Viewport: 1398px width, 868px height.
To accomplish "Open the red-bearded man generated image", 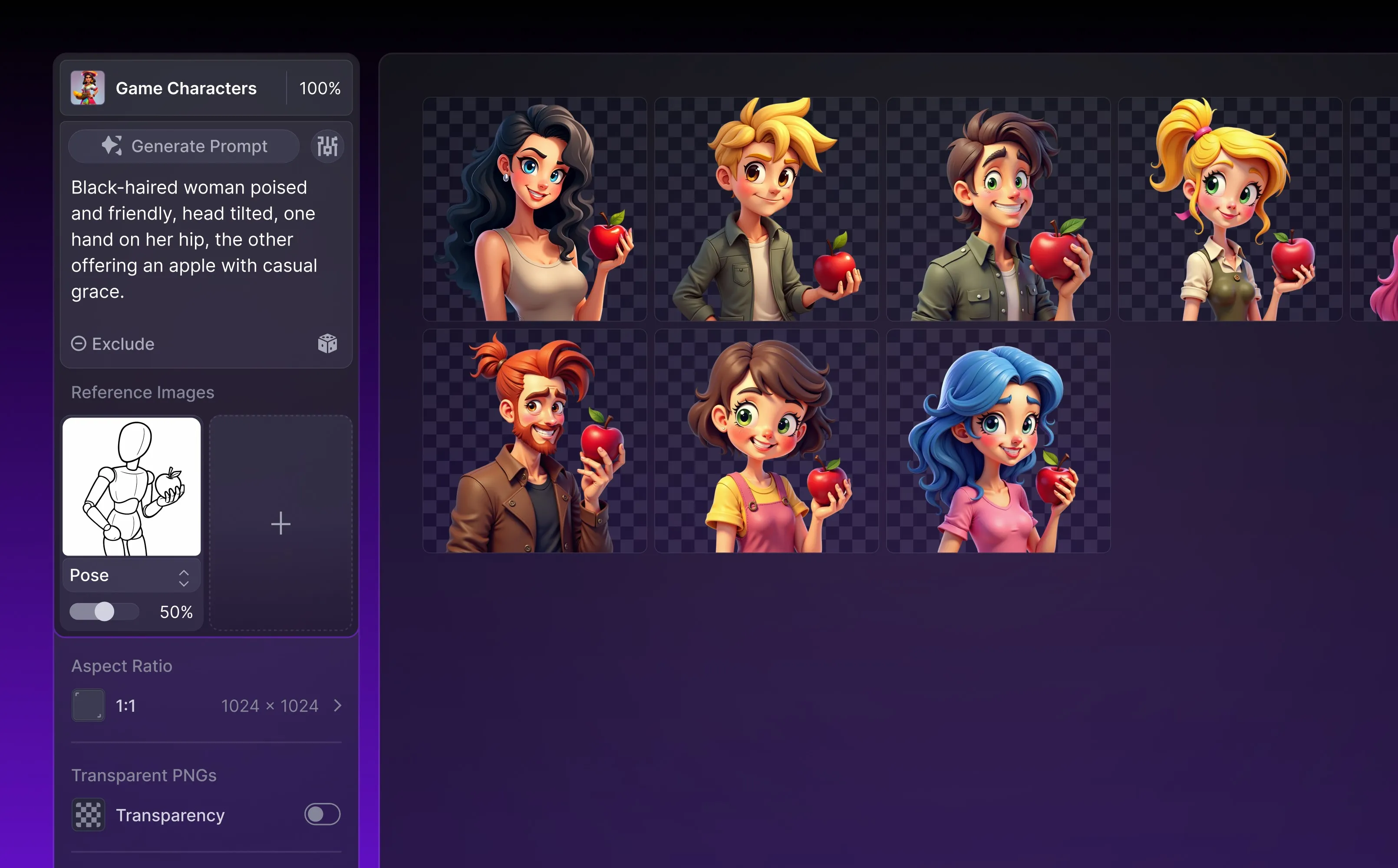I will coord(534,441).
